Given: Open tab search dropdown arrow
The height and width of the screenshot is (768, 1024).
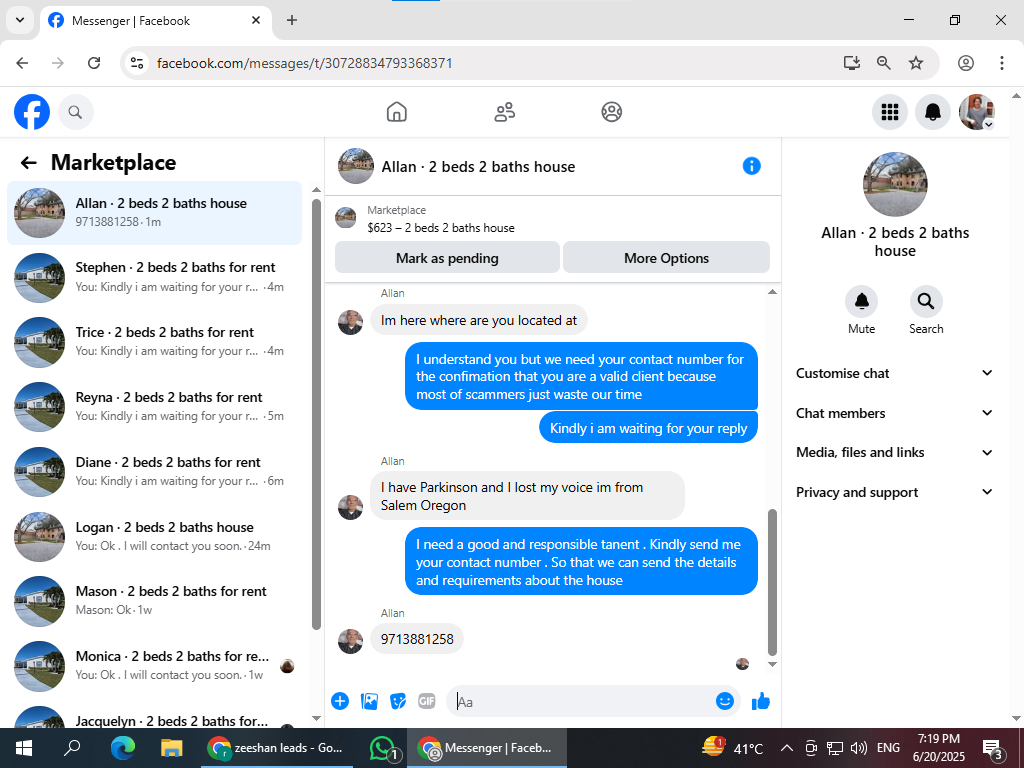Looking at the screenshot, I should pos(20,20).
